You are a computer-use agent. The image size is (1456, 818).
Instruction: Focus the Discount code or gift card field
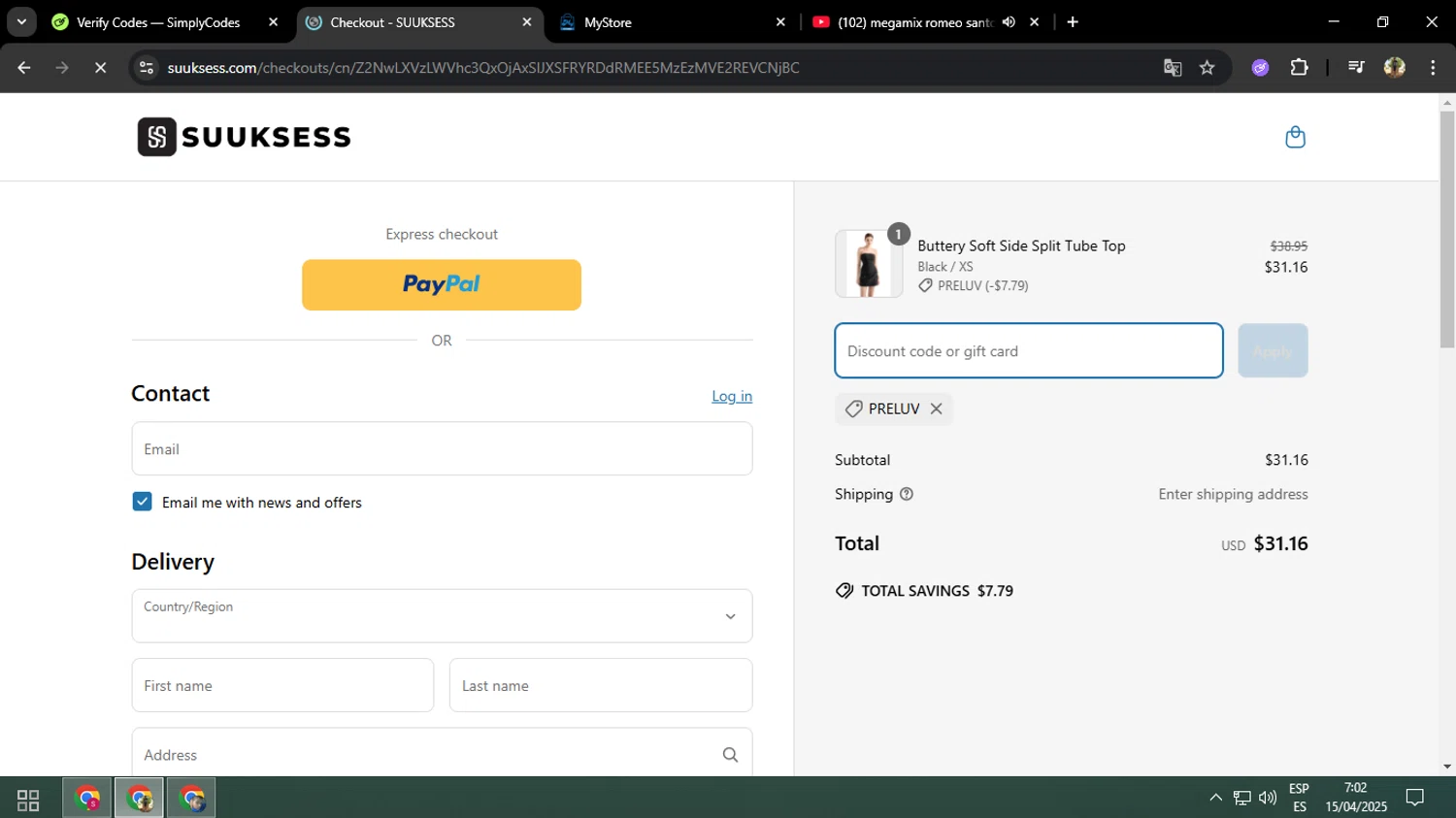(1029, 350)
